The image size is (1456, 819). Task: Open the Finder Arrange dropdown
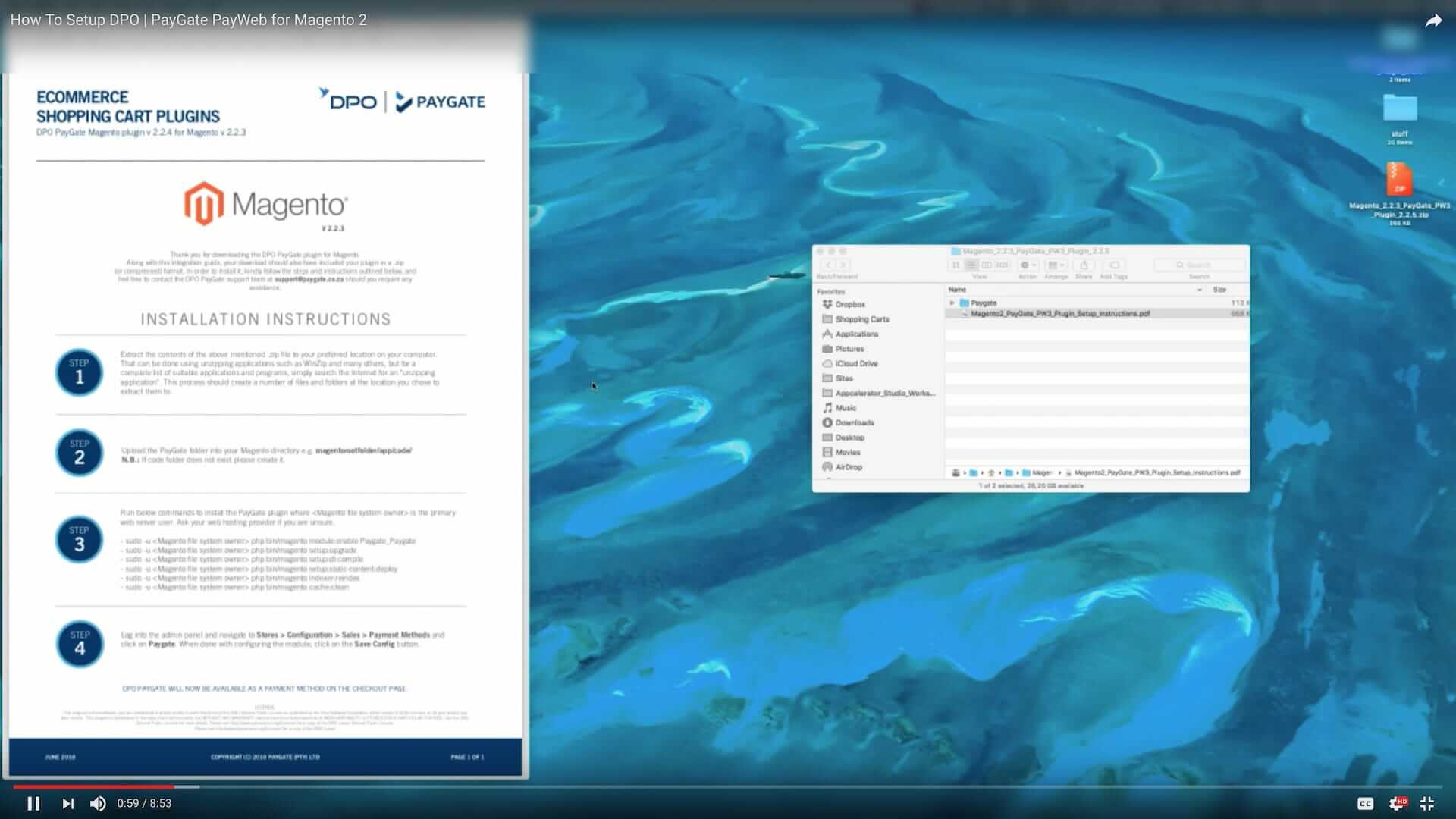(x=1056, y=265)
